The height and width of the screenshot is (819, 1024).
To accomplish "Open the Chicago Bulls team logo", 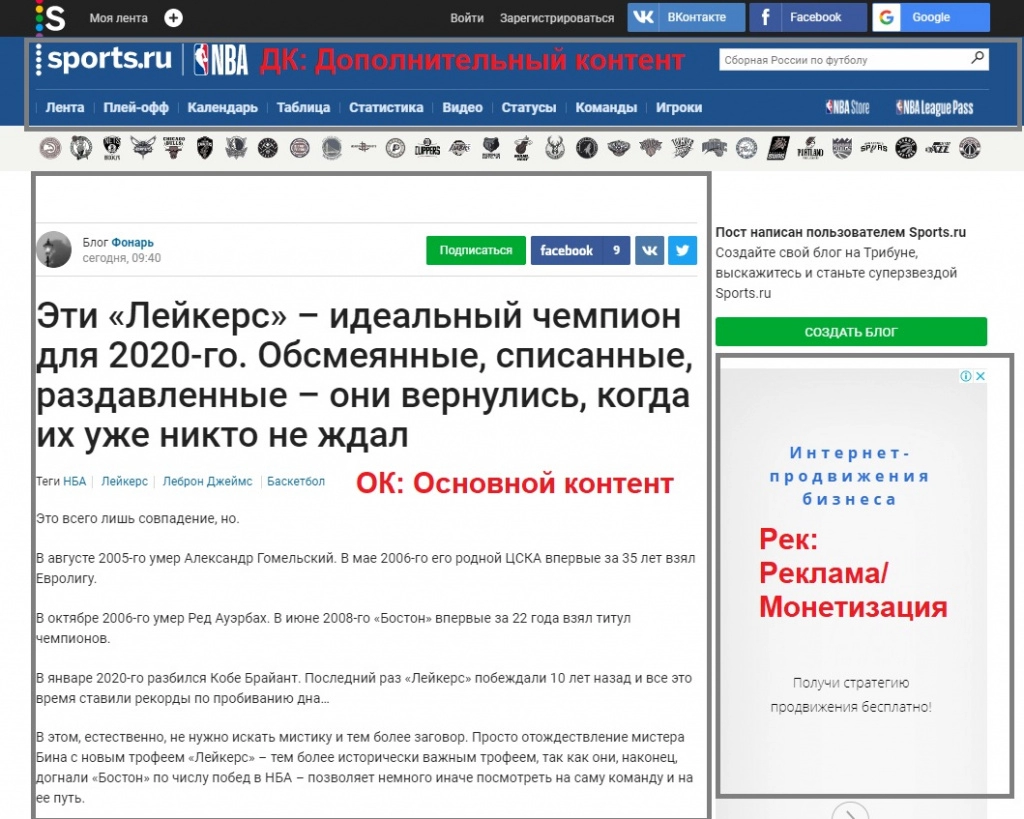I will (x=174, y=148).
